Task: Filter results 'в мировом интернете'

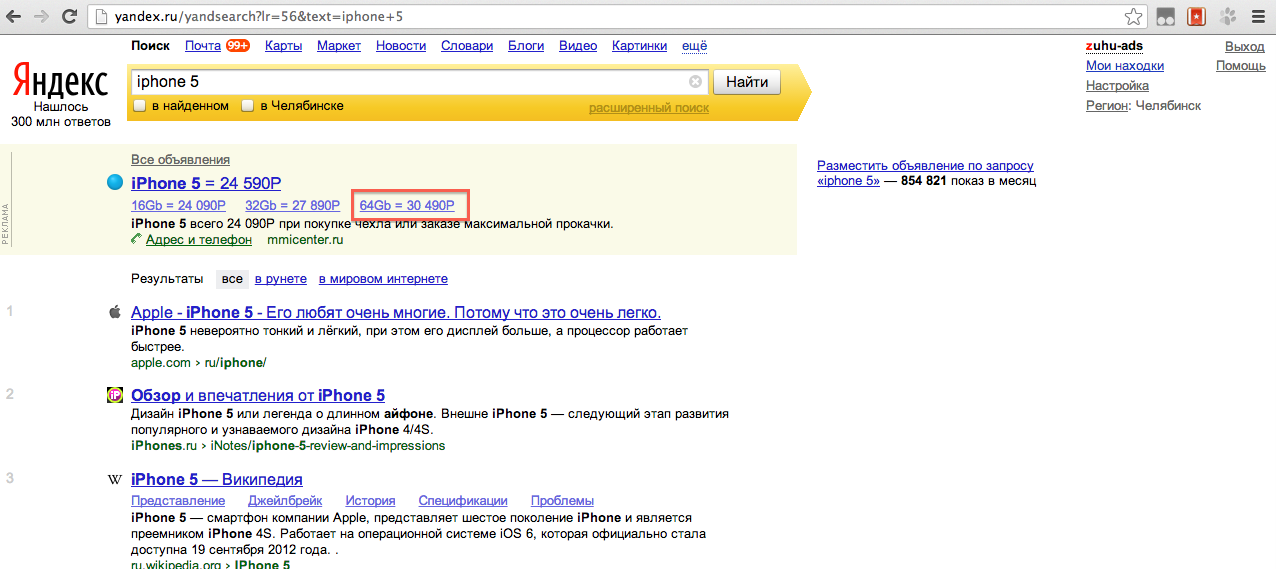Action: [383, 279]
